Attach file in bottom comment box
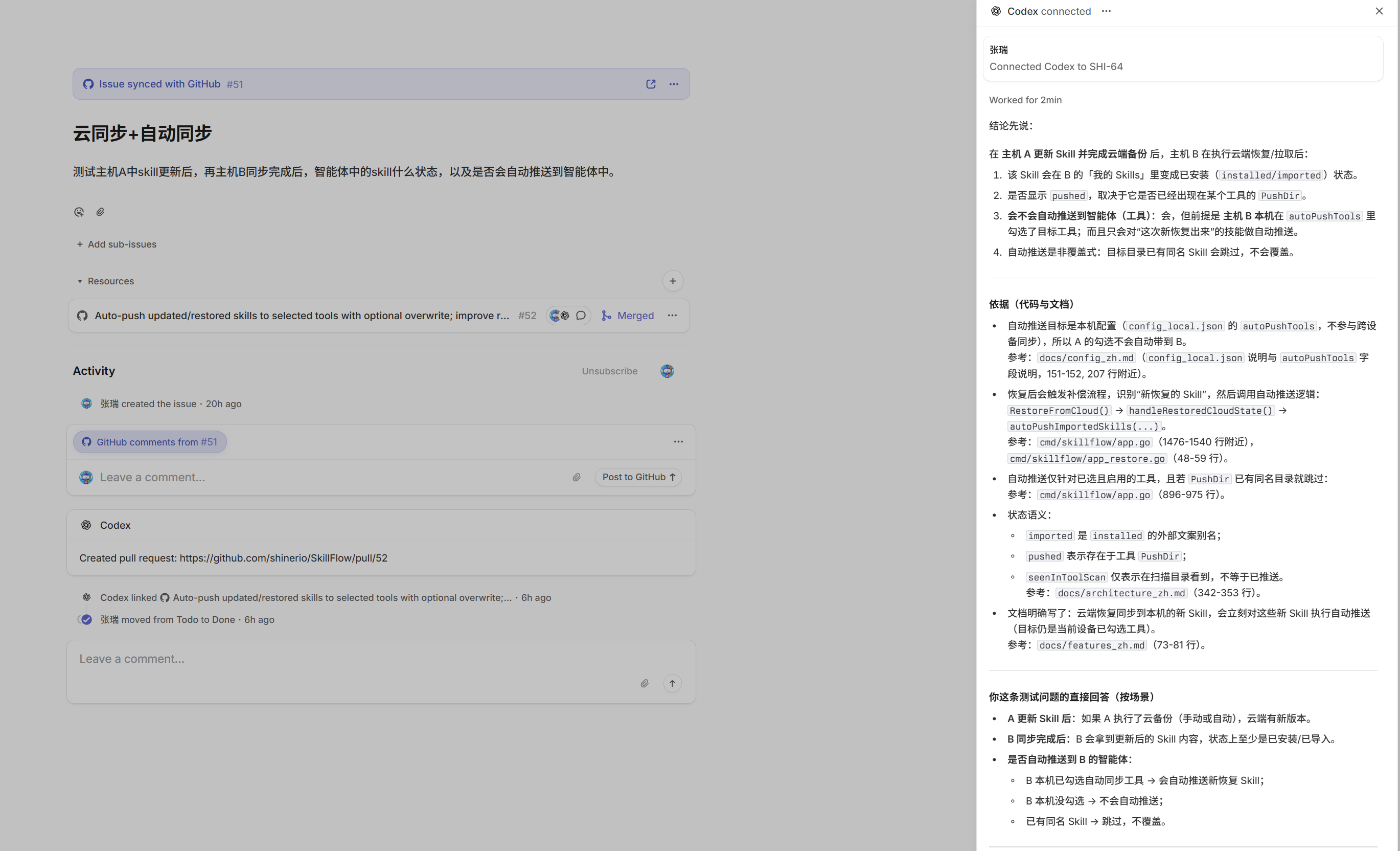 point(645,683)
